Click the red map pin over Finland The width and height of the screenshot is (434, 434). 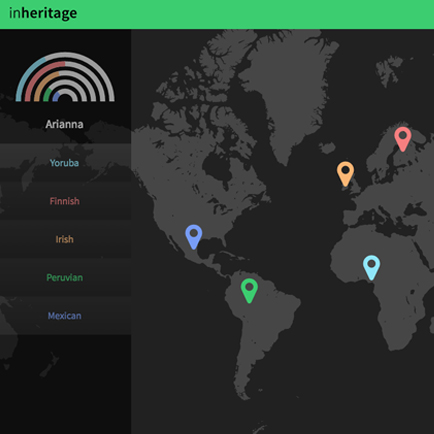click(403, 139)
